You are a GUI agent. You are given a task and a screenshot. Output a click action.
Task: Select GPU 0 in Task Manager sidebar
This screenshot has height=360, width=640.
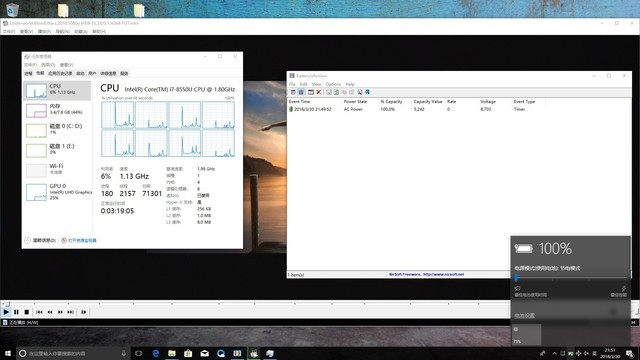click(57, 192)
